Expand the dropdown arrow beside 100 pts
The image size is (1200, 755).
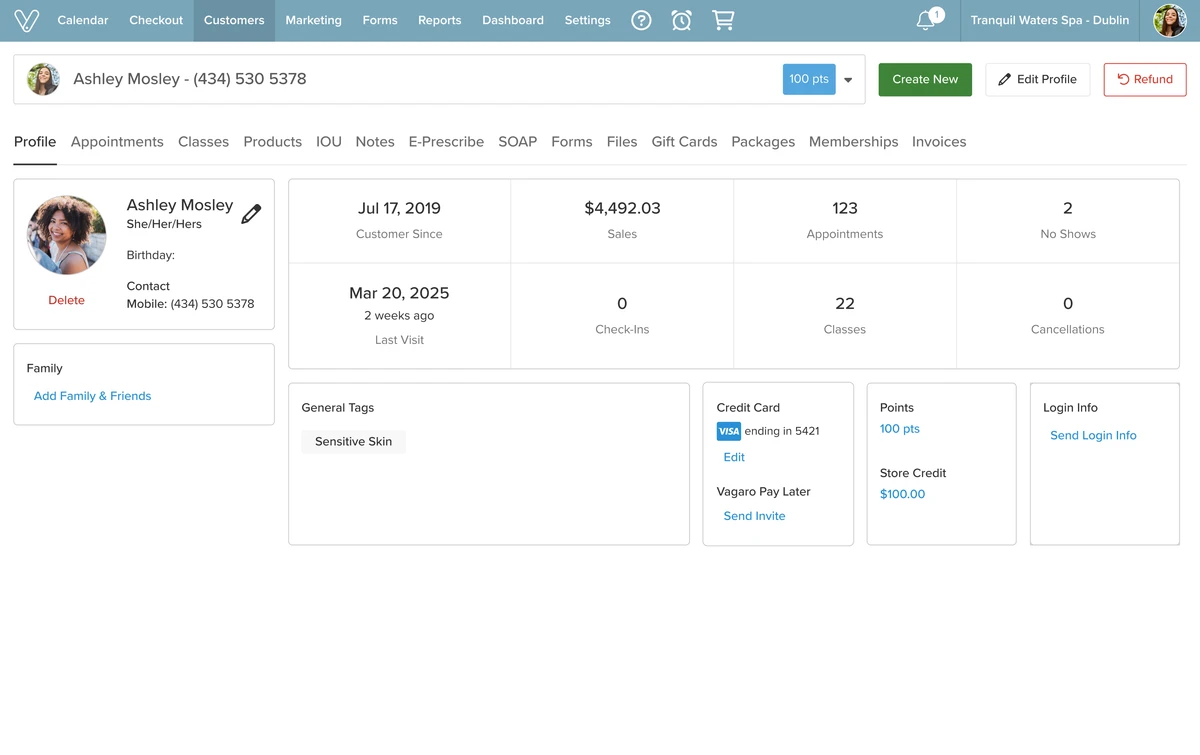pyautogui.click(x=848, y=80)
